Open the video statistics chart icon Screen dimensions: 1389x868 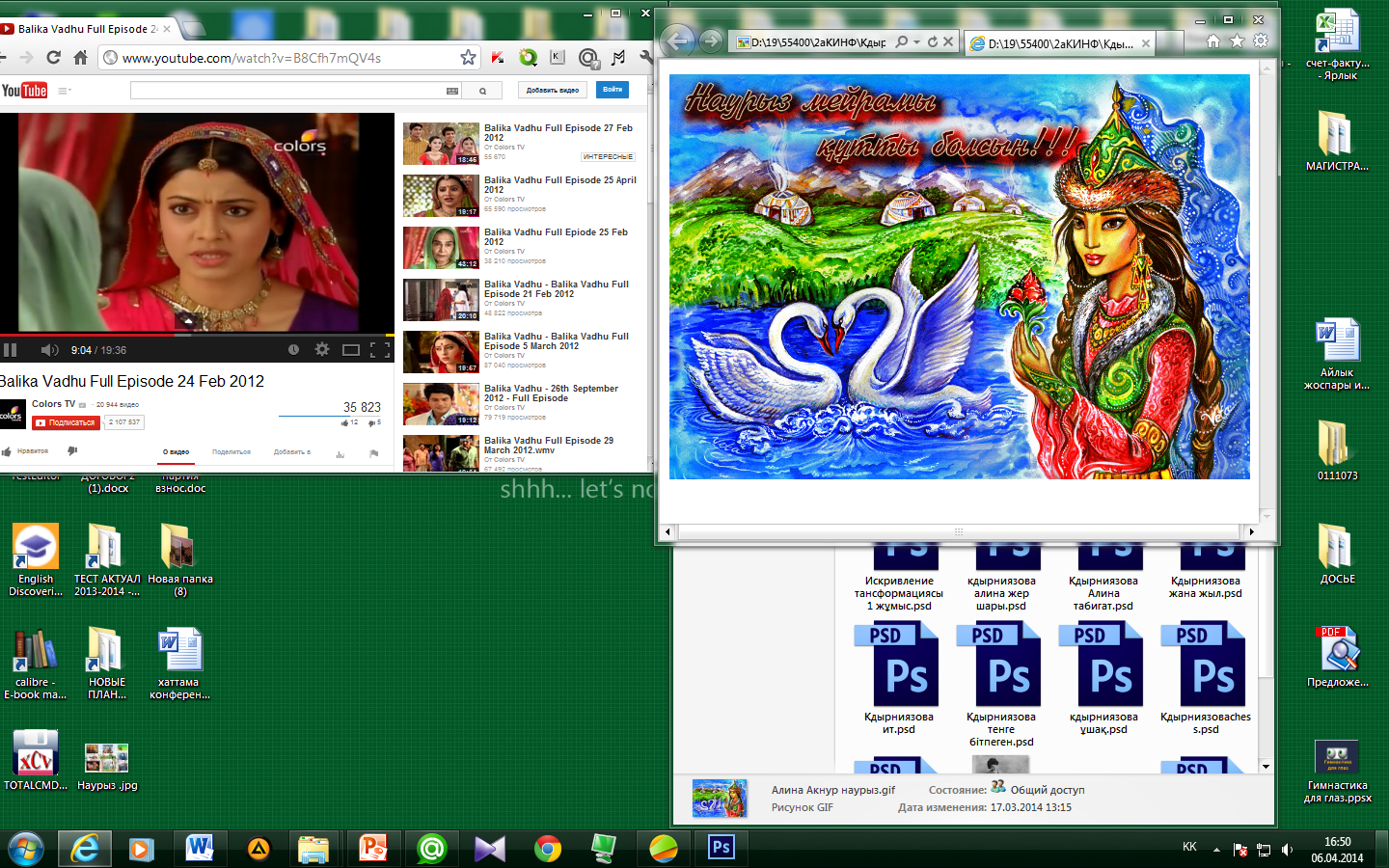point(340,452)
